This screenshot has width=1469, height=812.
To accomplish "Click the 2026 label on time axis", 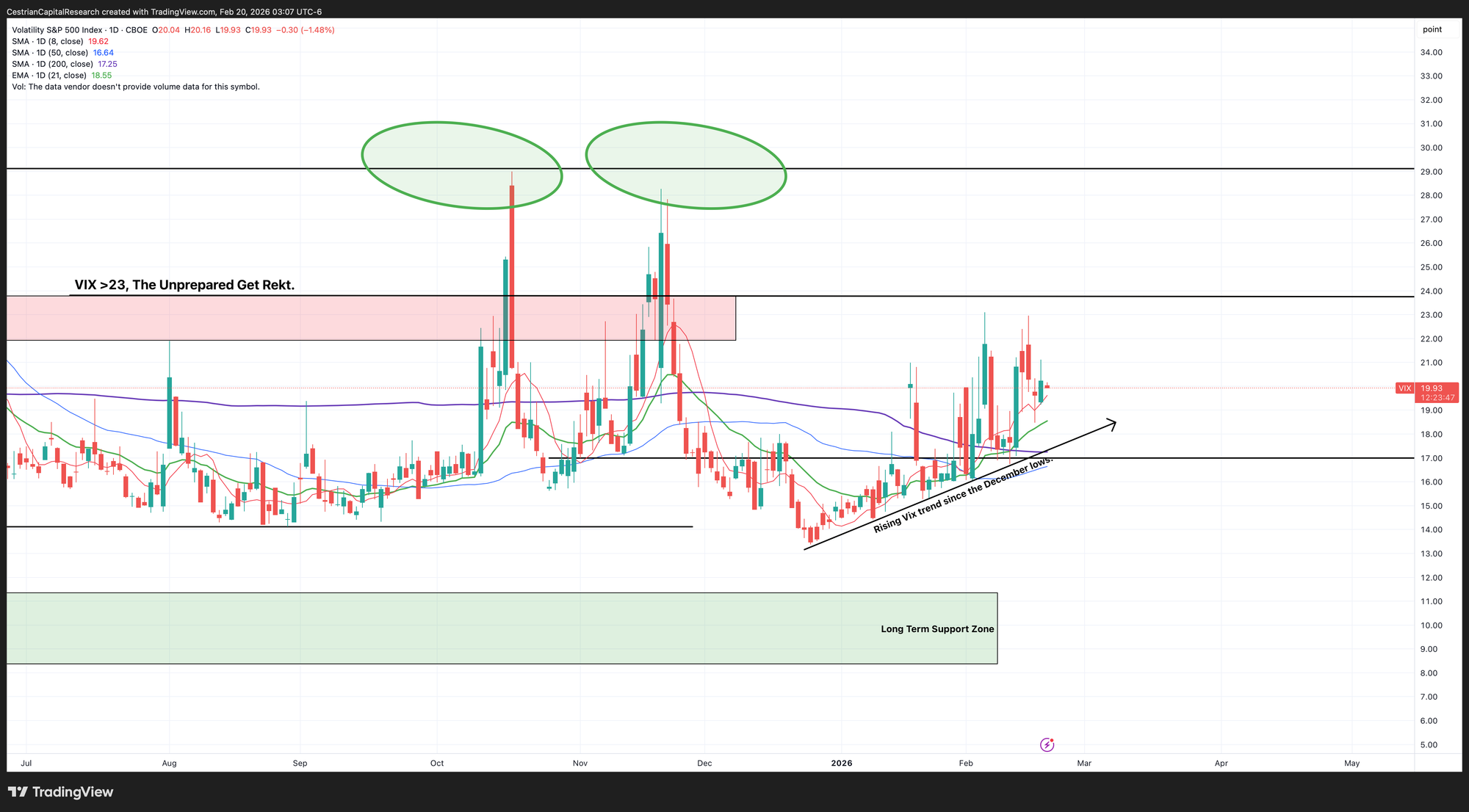I will (x=841, y=764).
